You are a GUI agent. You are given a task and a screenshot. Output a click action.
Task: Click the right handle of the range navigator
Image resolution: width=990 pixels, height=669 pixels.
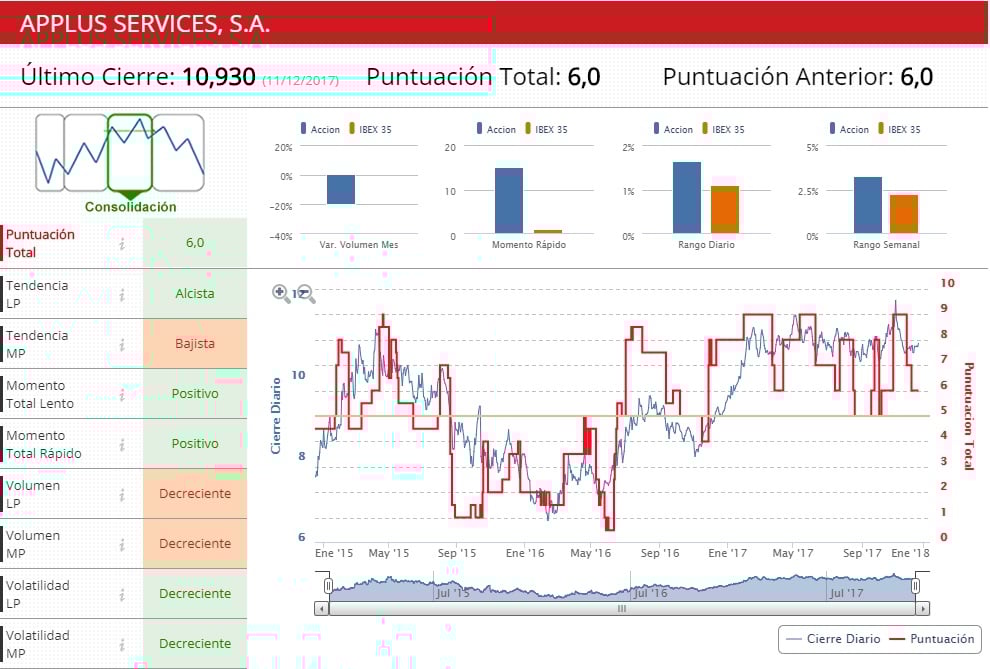point(915,586)
